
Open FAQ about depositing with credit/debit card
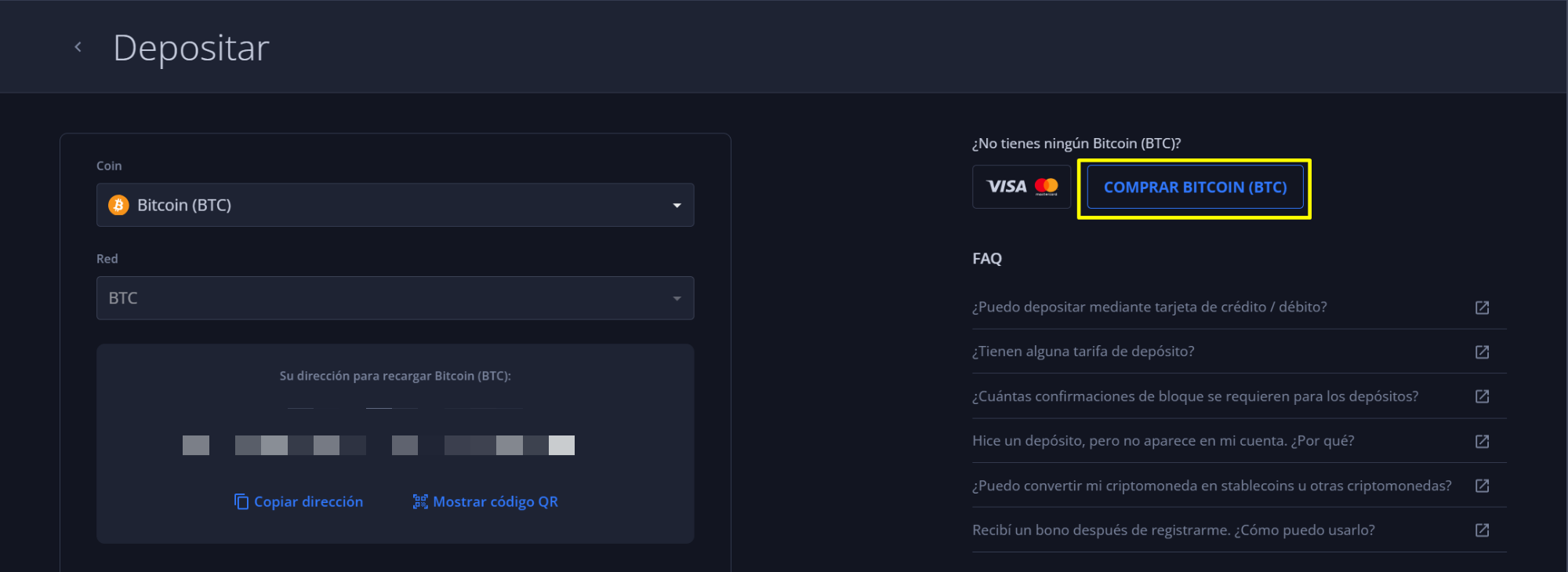[x=1149, y=307]
